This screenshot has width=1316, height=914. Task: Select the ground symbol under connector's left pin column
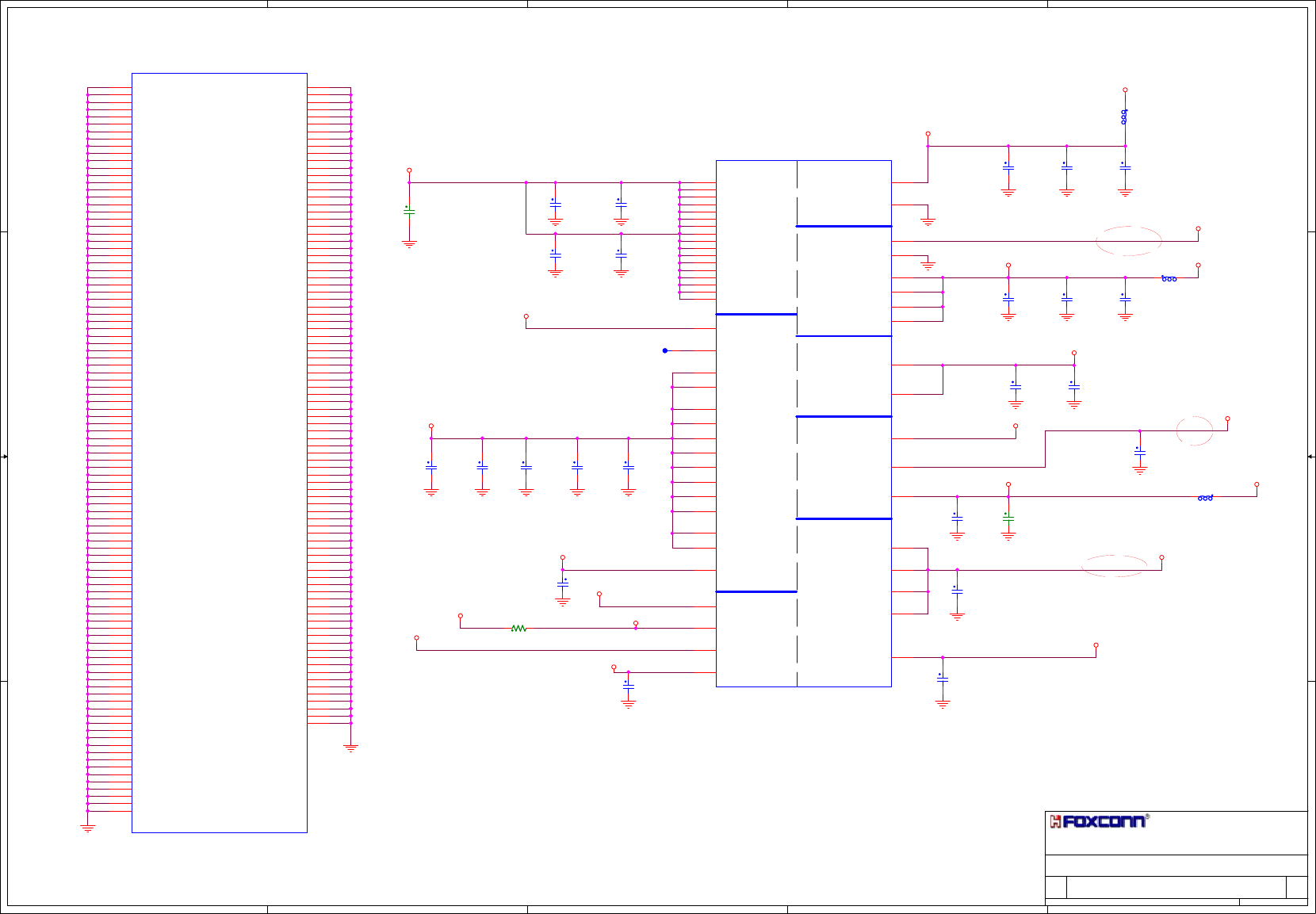tap(87, 828)
